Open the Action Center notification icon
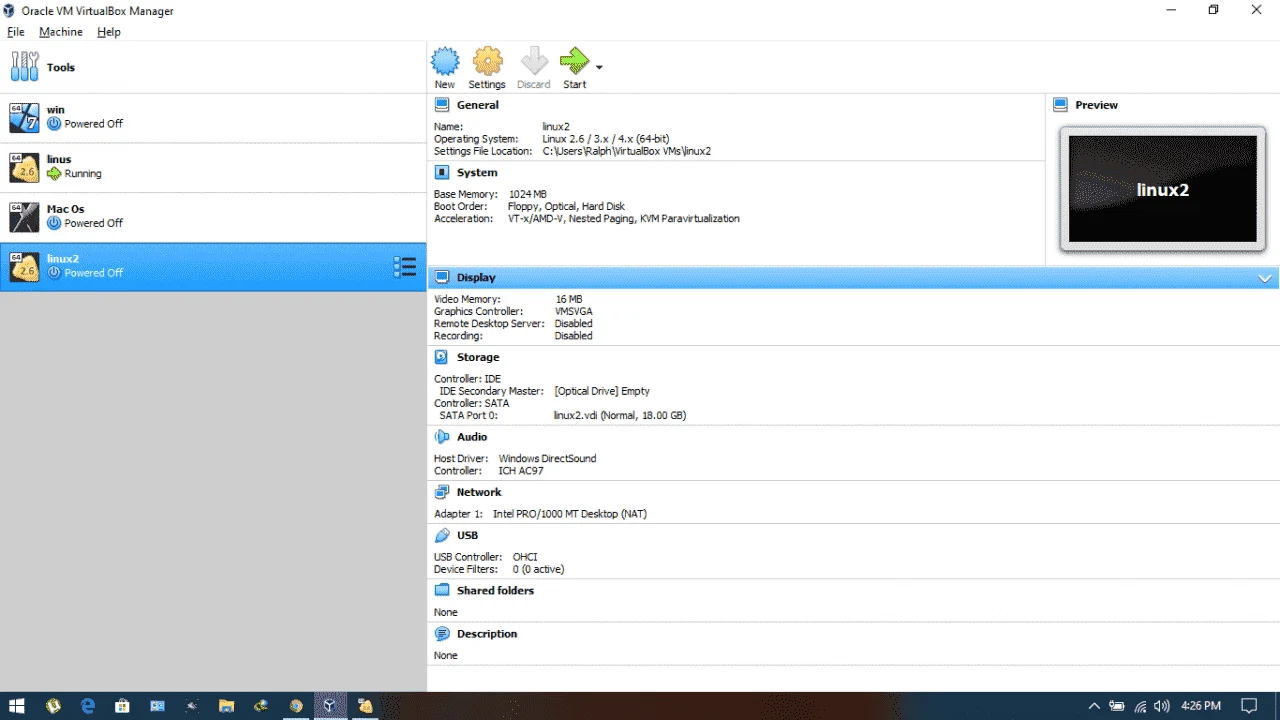 pos(1249,706)
